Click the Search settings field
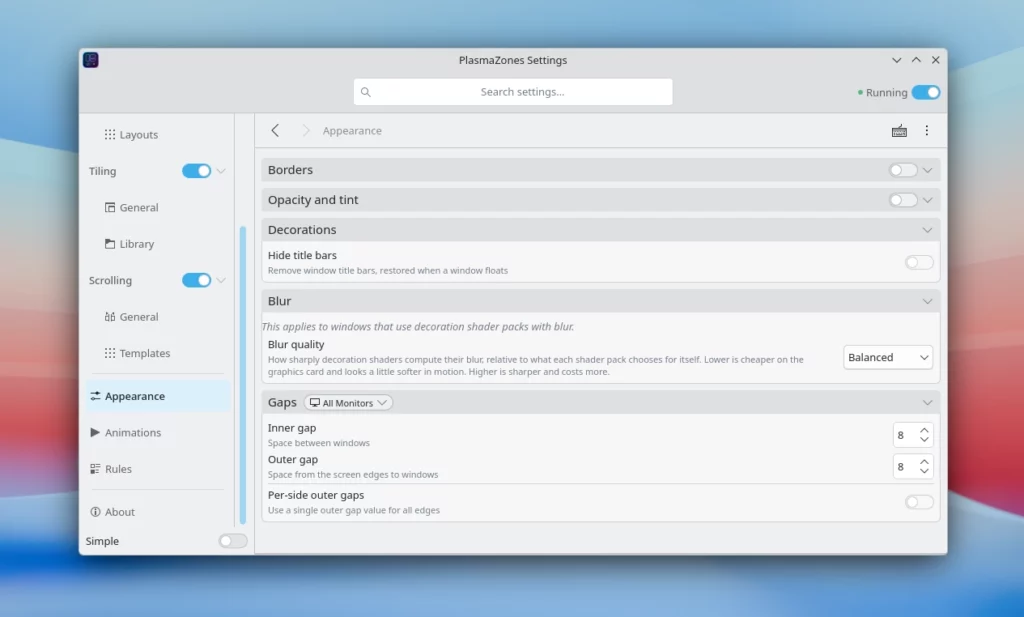The width and height of the screenshot is (1024, 617). click(513, 92)
